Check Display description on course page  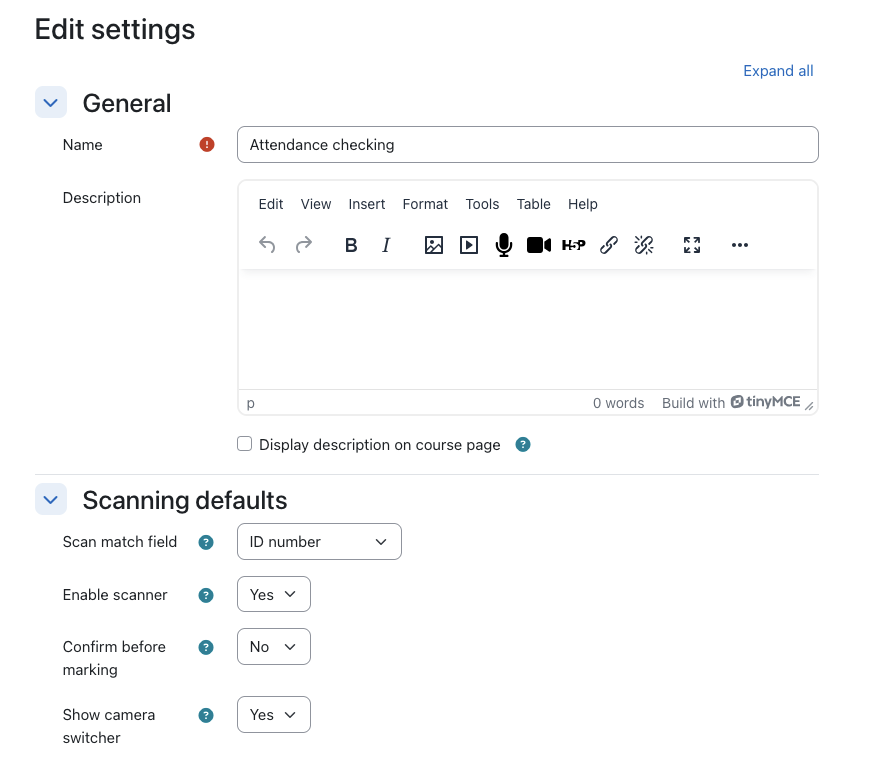tap(245, 444)
